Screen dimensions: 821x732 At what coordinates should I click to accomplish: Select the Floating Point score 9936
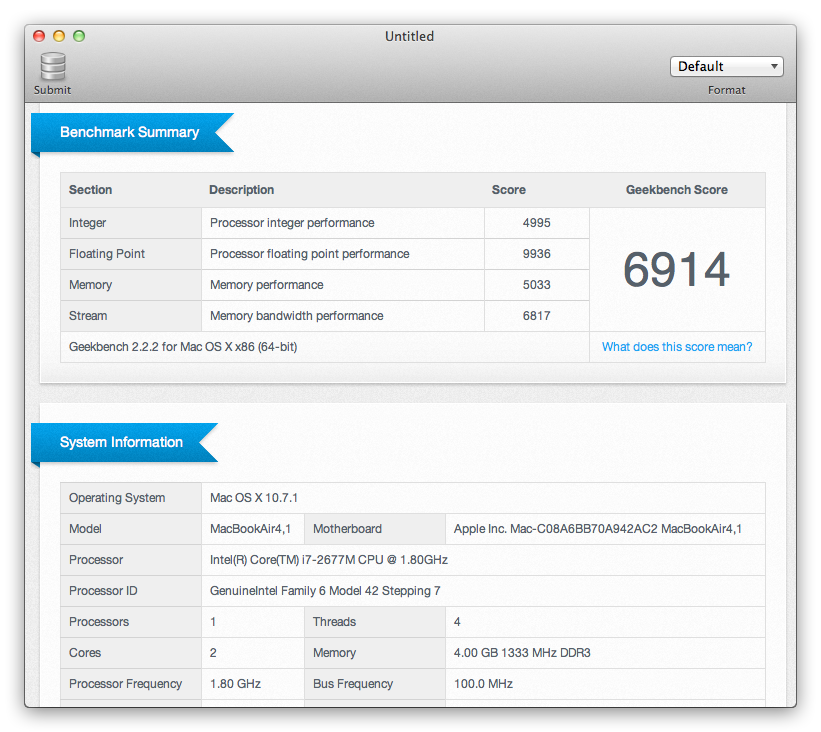(x=536, y=254)
